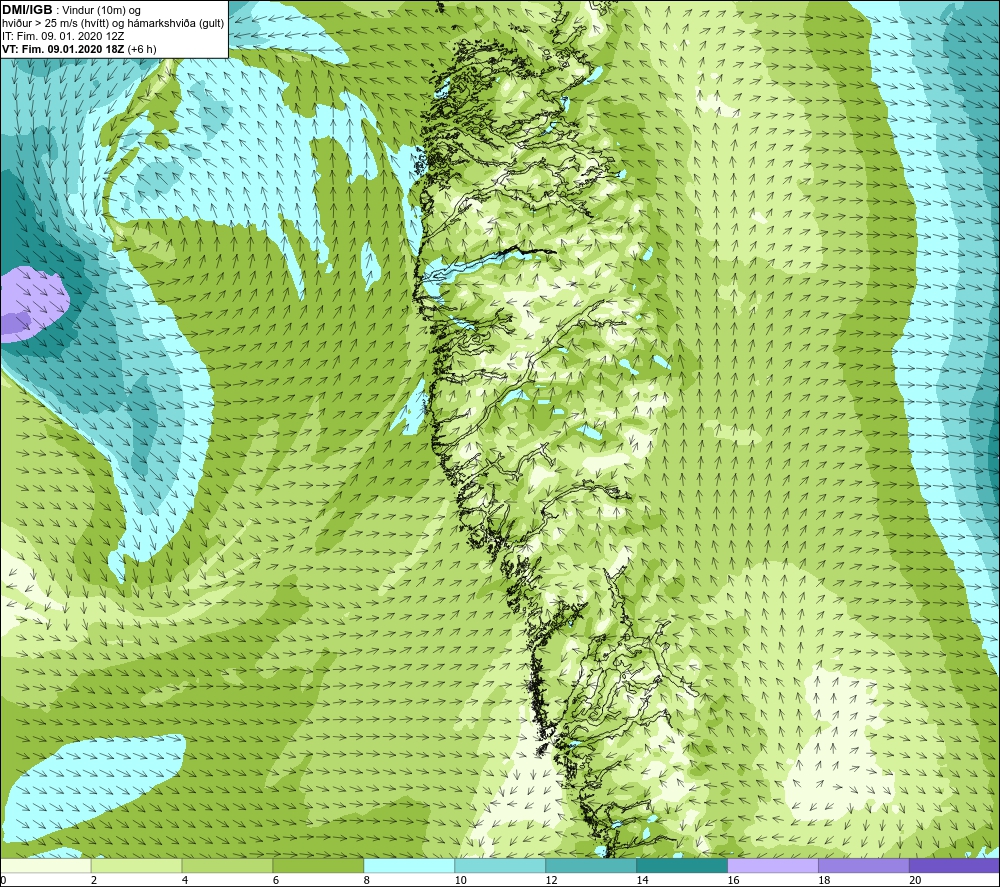Click the 'Vindur (10m) og' legend text
Image resolution: width=1000 pixels, height=887 pixels.
(101, 11)
